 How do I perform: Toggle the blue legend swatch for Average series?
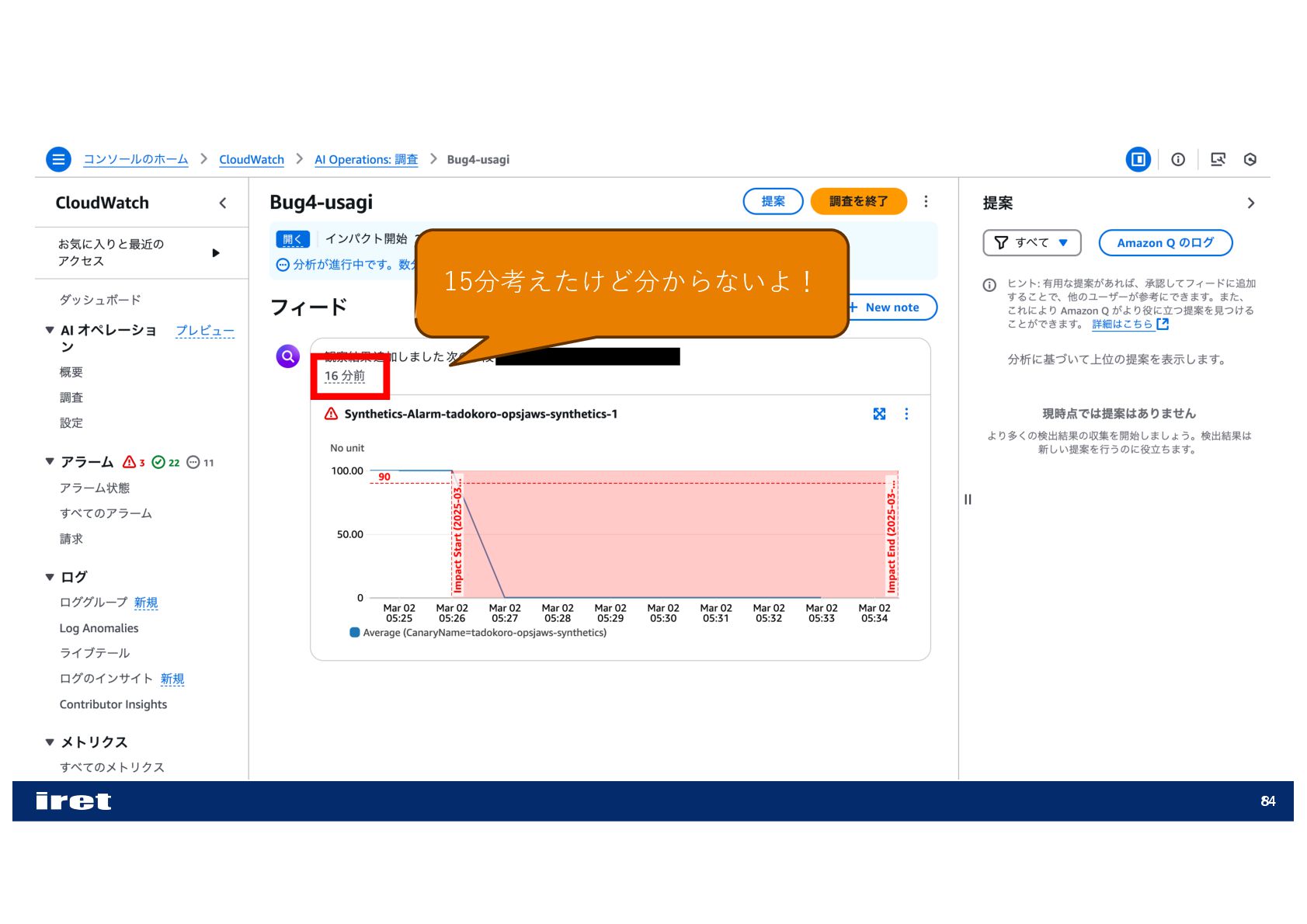[355, 633]
